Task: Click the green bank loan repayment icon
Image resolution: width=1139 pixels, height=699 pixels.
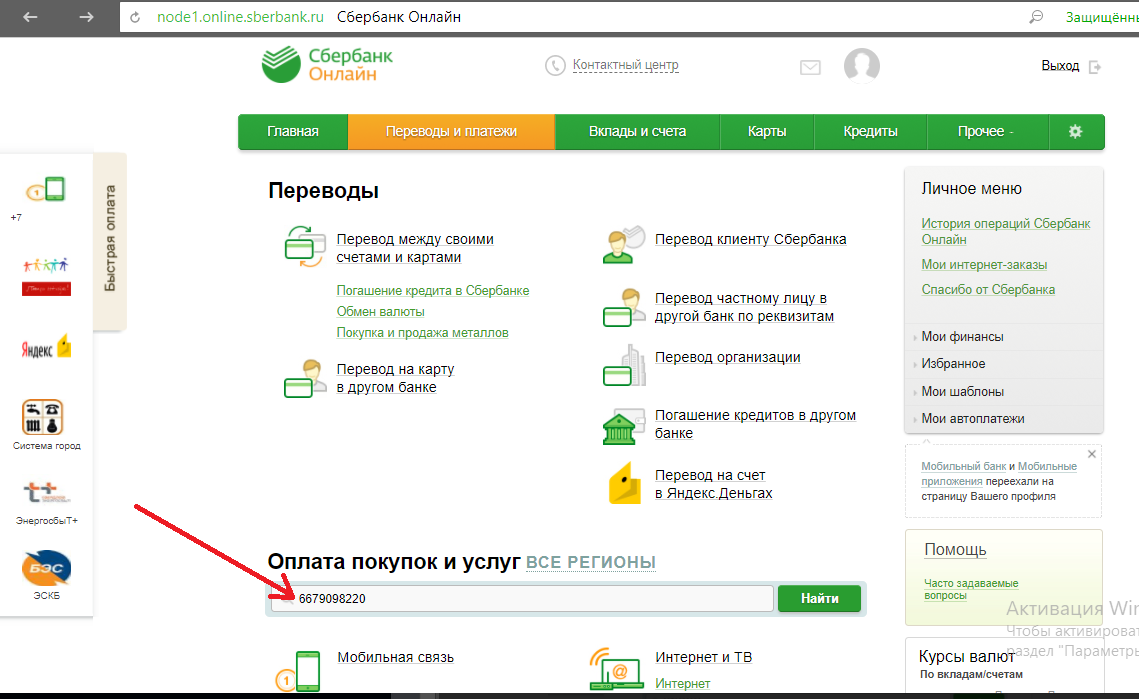Action: 623,426
